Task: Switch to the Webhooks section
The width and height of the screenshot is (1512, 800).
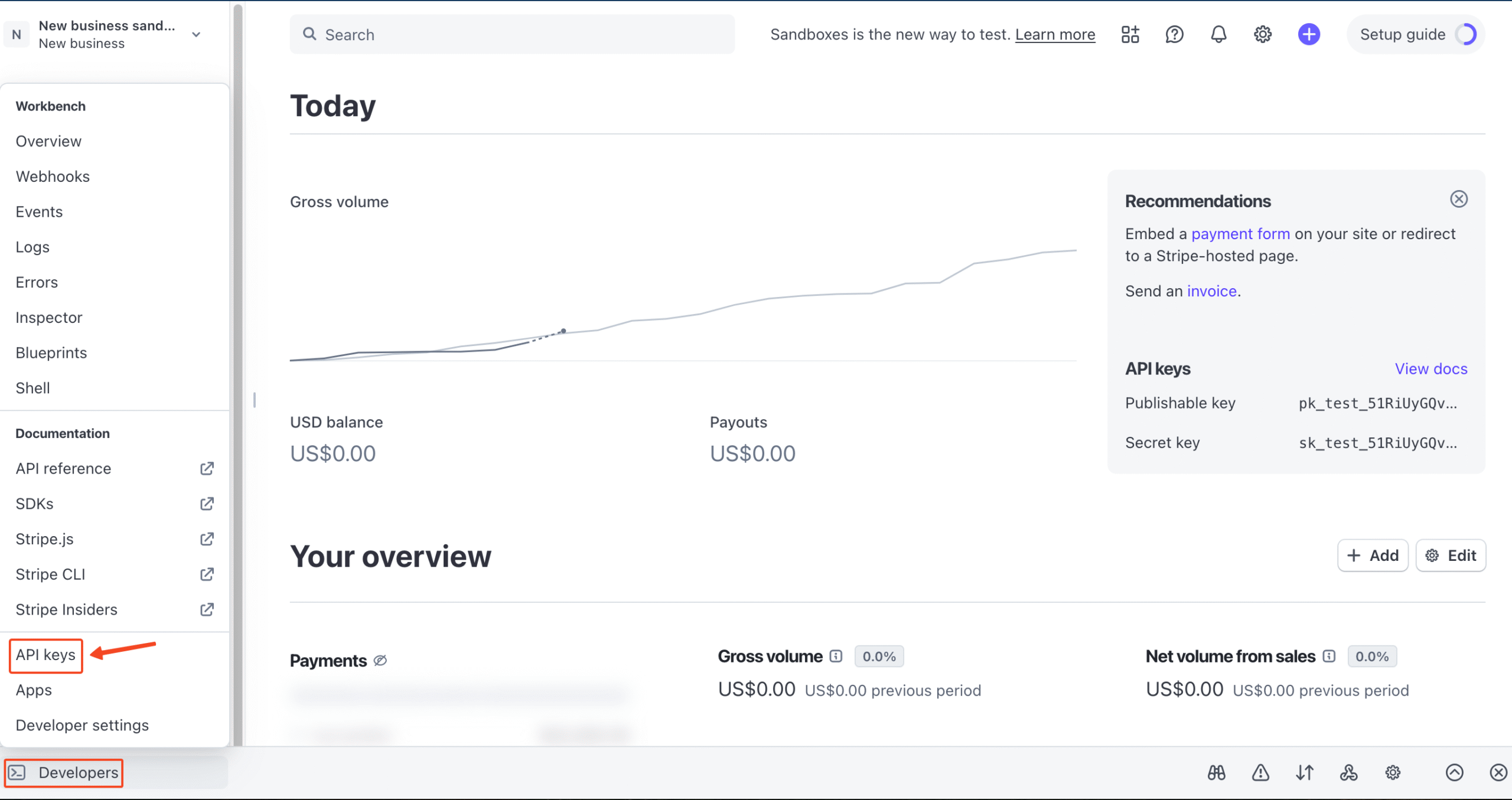Action: pyautogui.click(x=53, y=176)
